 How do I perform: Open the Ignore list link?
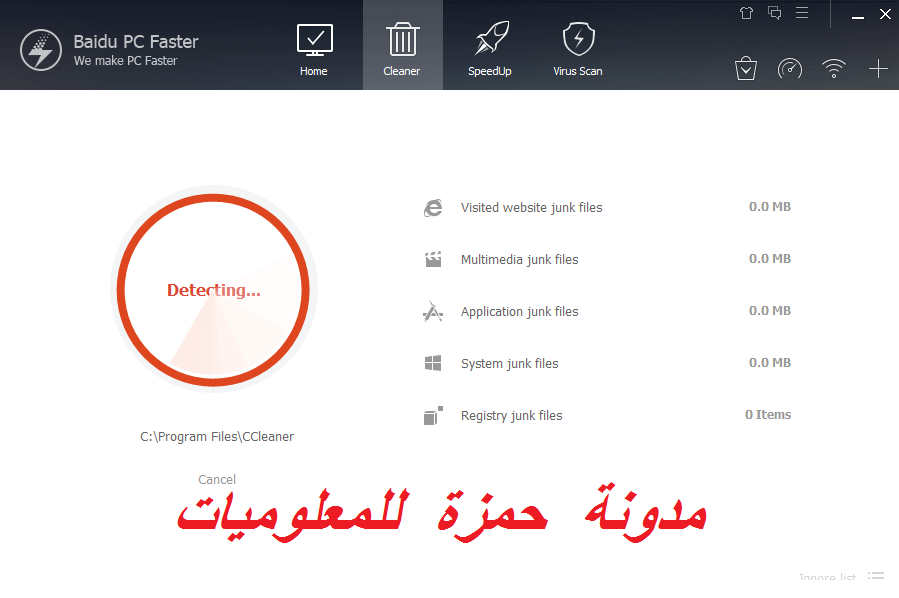click(x=827, y=577)
